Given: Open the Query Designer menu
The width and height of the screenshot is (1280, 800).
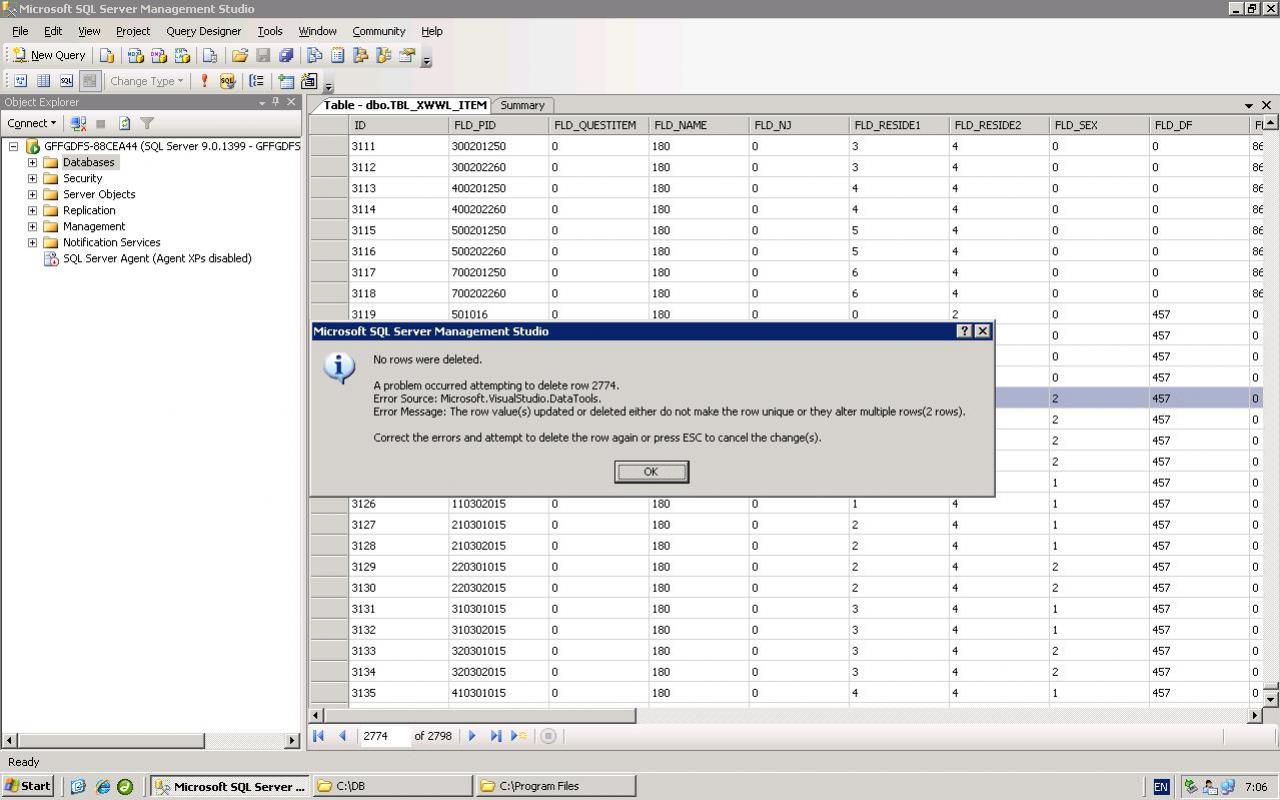Looking at the screenshot, I should pos(204,31).
